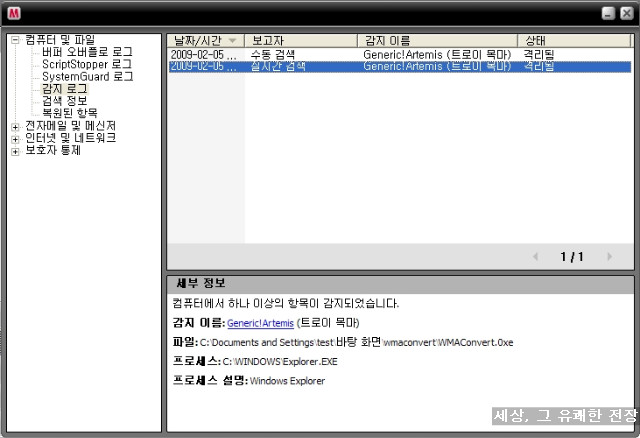The width and height of the screenshot is (640, 438).
Task: Sort by 날짜/시간 column header
Action: point(206,40)
